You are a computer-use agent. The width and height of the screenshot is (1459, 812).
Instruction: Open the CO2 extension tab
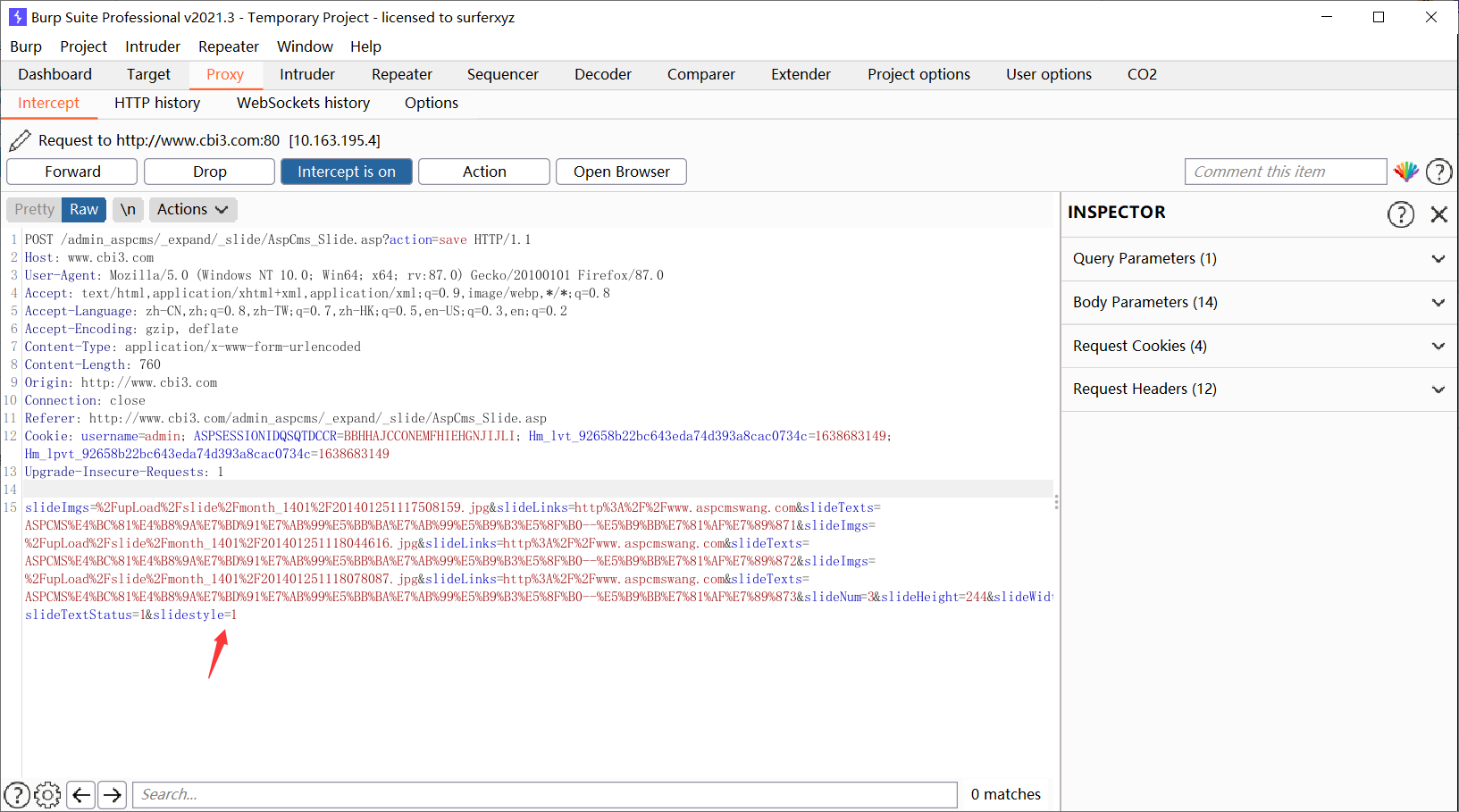(x=1142, y=74)
